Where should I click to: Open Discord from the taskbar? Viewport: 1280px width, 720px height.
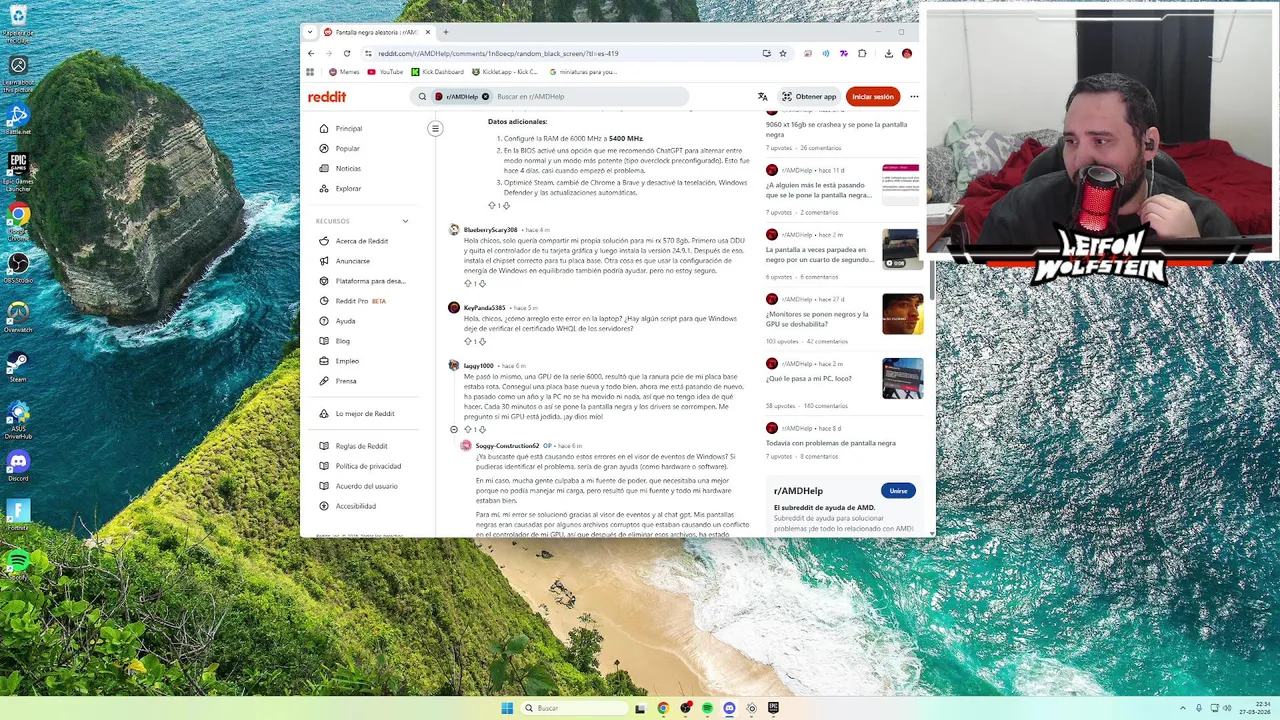point(729,708)
